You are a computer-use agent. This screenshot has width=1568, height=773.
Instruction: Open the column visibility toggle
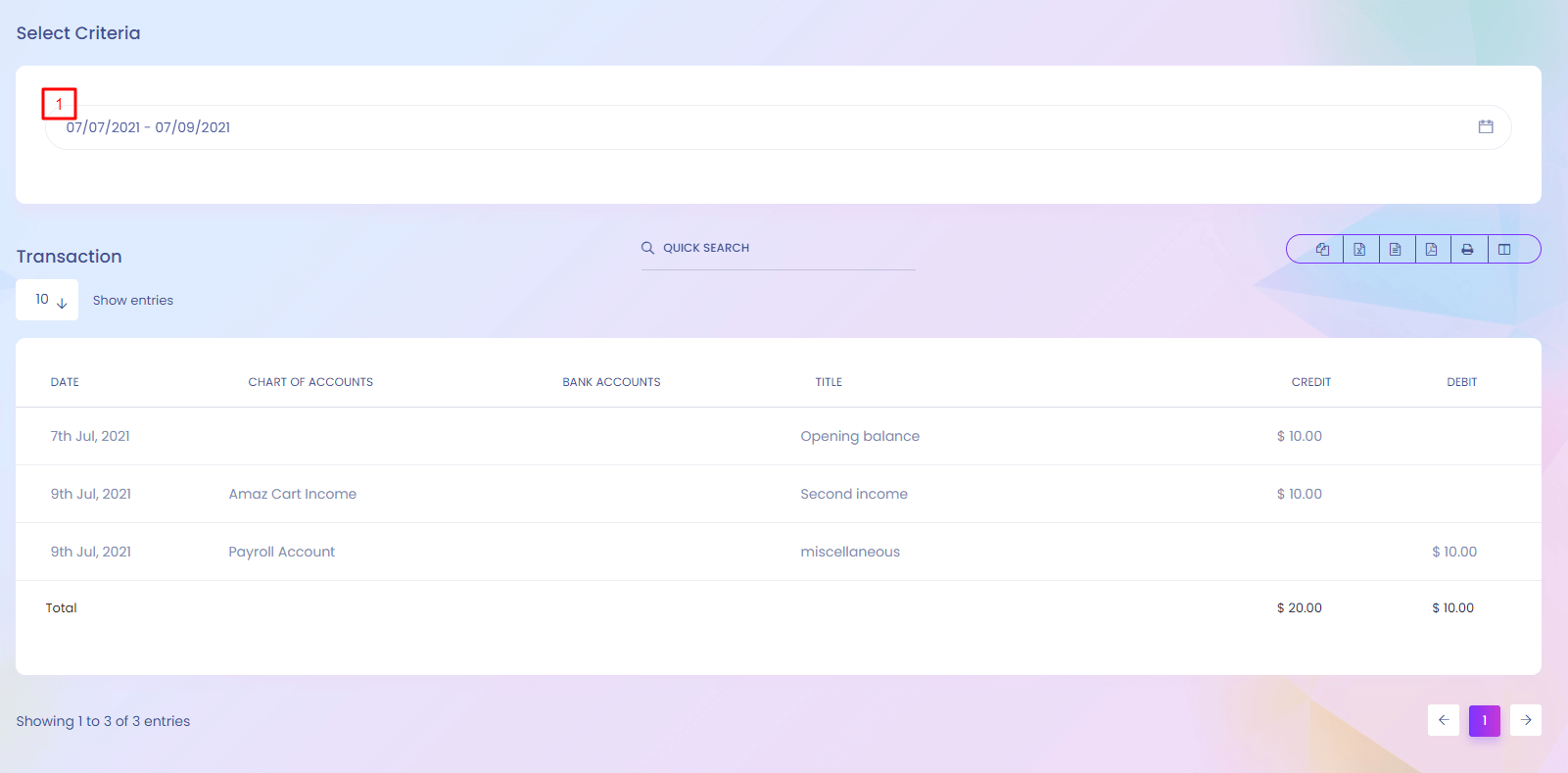coord(1504,250)
